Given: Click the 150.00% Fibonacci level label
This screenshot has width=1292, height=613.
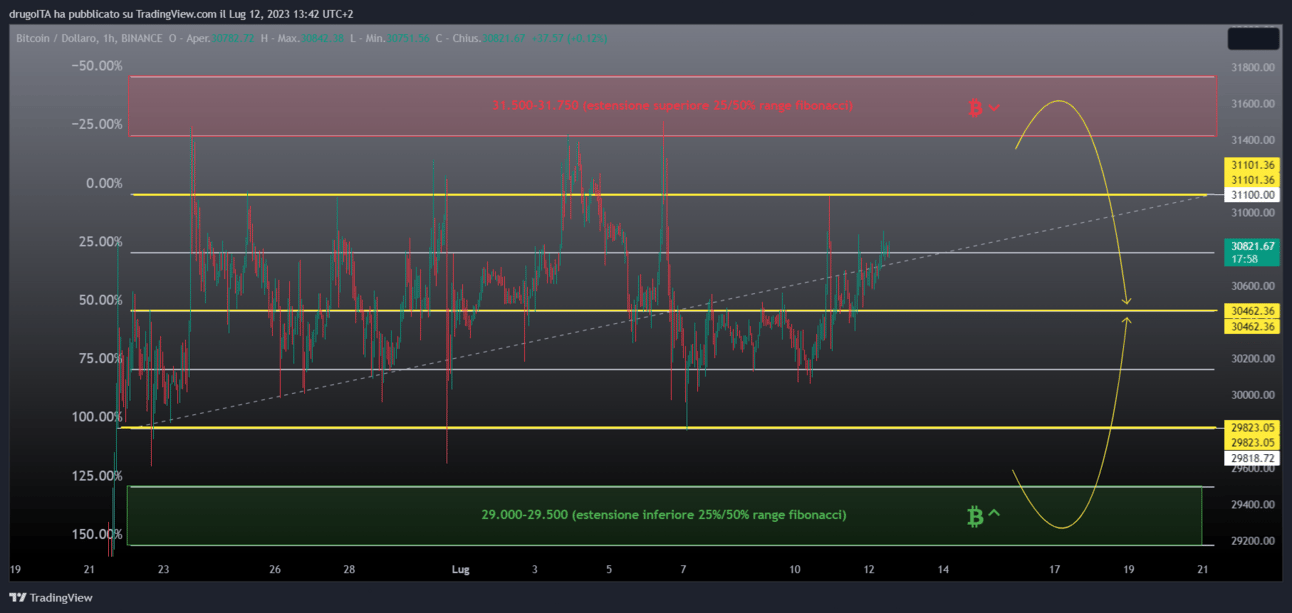Looking at the screenshot, I should pos(97,534).
